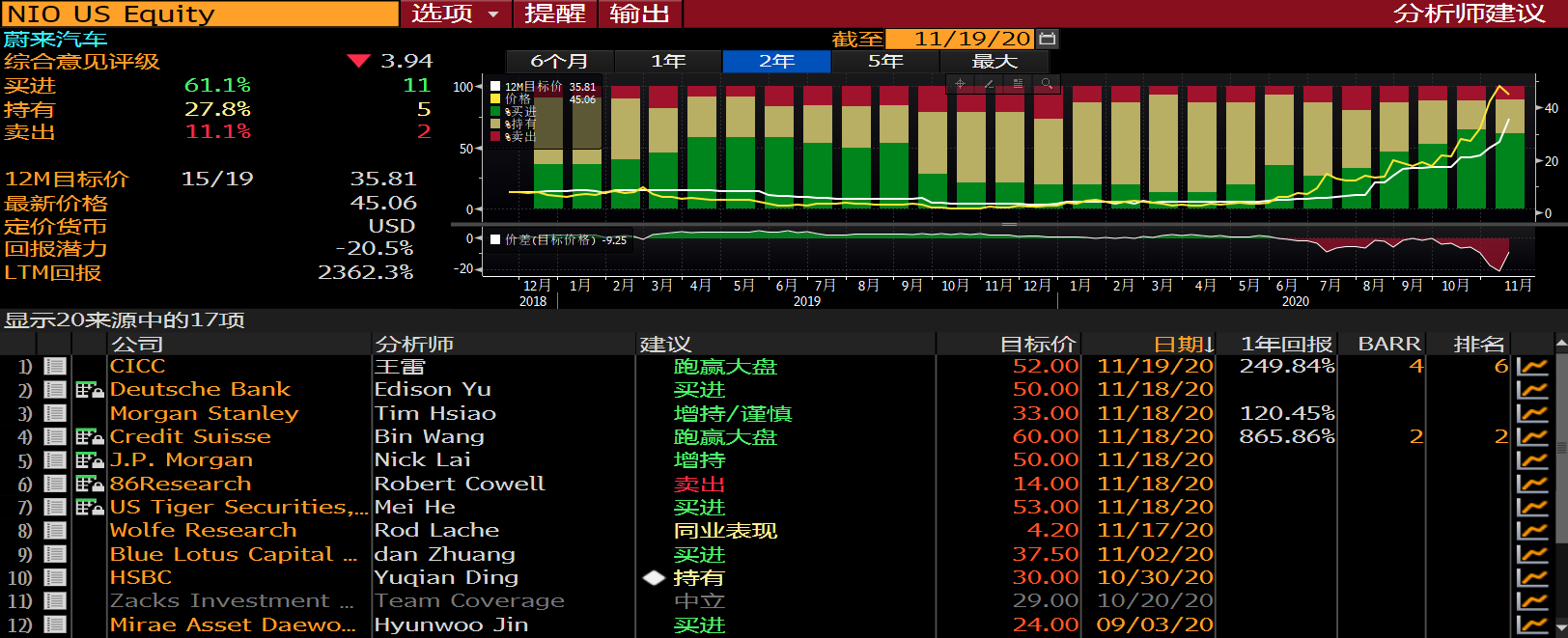
Task: Select the crosshair tool on the chart
Action: 960,84
